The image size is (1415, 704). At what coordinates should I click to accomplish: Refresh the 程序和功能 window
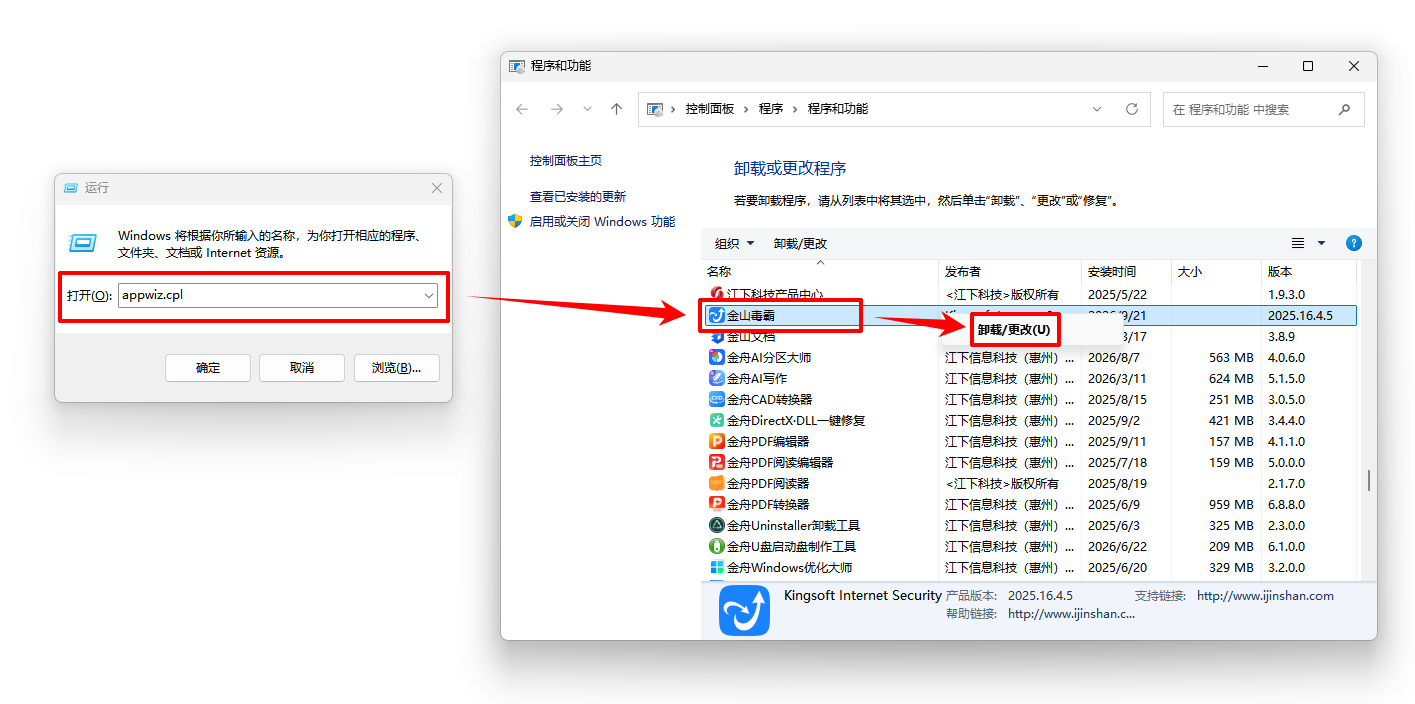coord(1132,109)
